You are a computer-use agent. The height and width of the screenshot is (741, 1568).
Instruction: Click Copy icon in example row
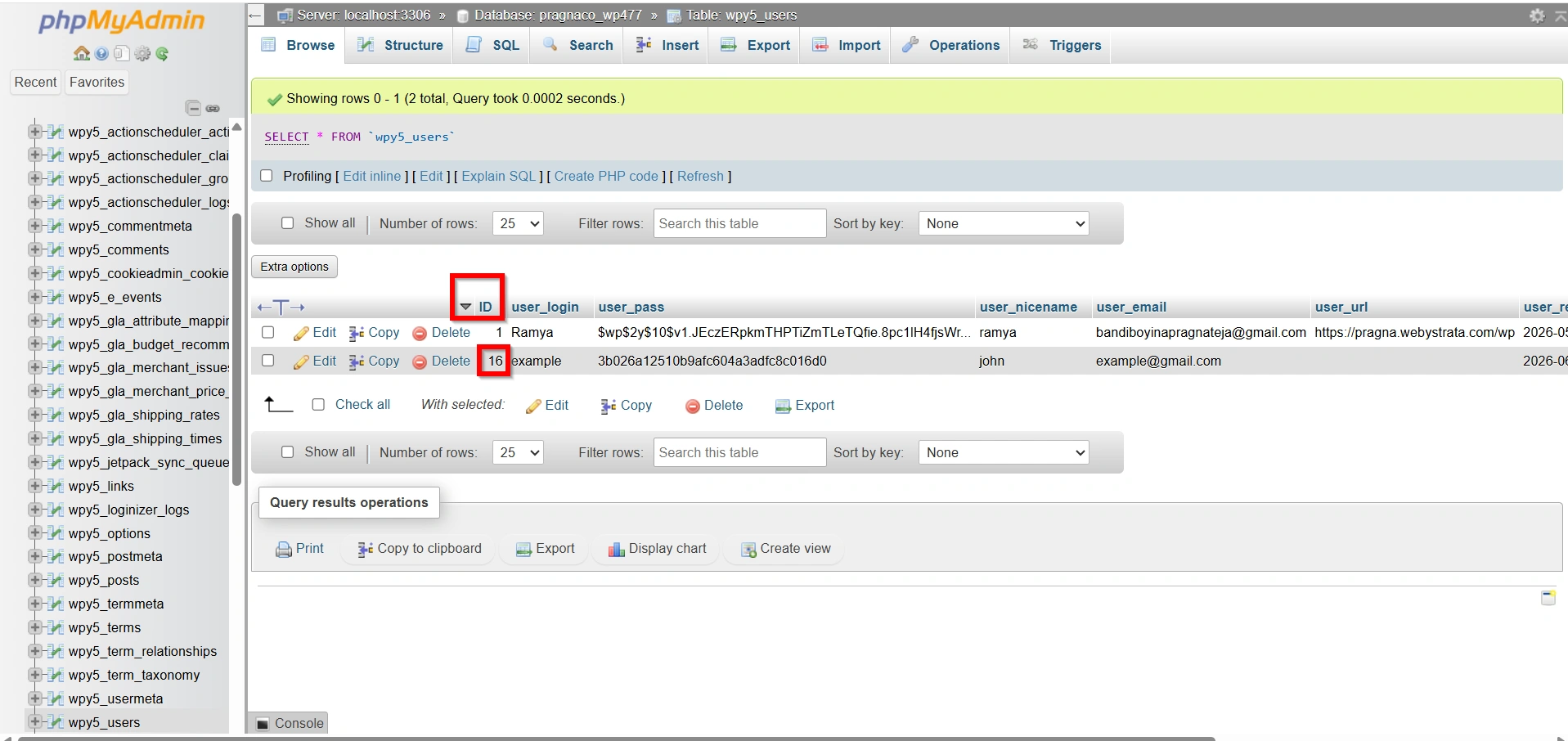click(x=357, y=362)
